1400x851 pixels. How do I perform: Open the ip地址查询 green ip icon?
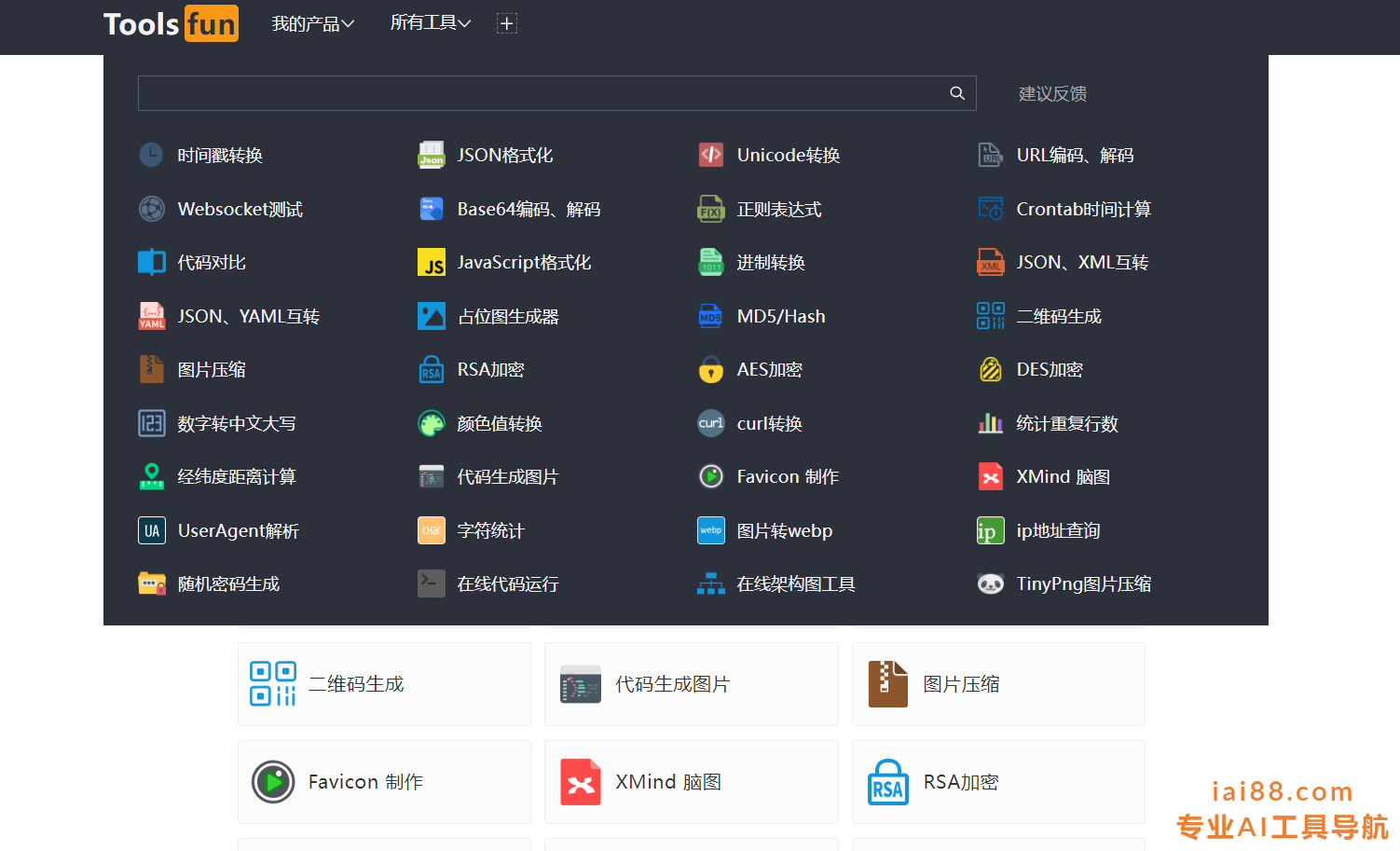991,530
